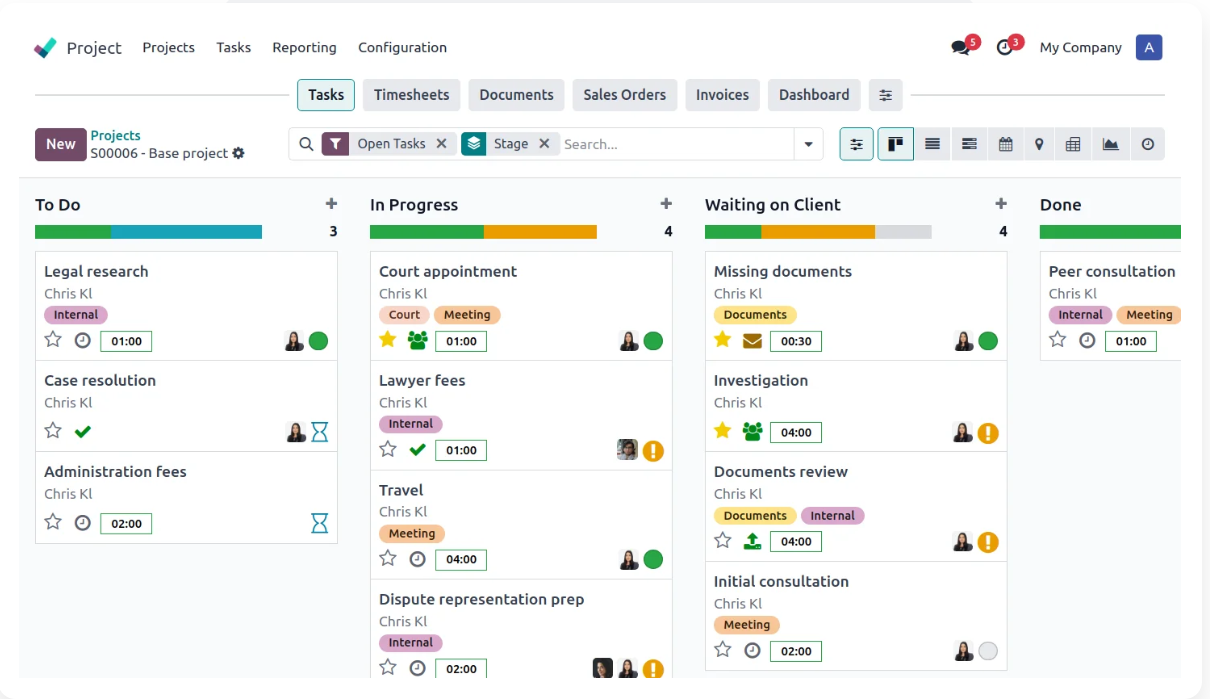
Task: Toggle star on Initial consultation task
Action: pyautogui.click(x=723, y=649)
